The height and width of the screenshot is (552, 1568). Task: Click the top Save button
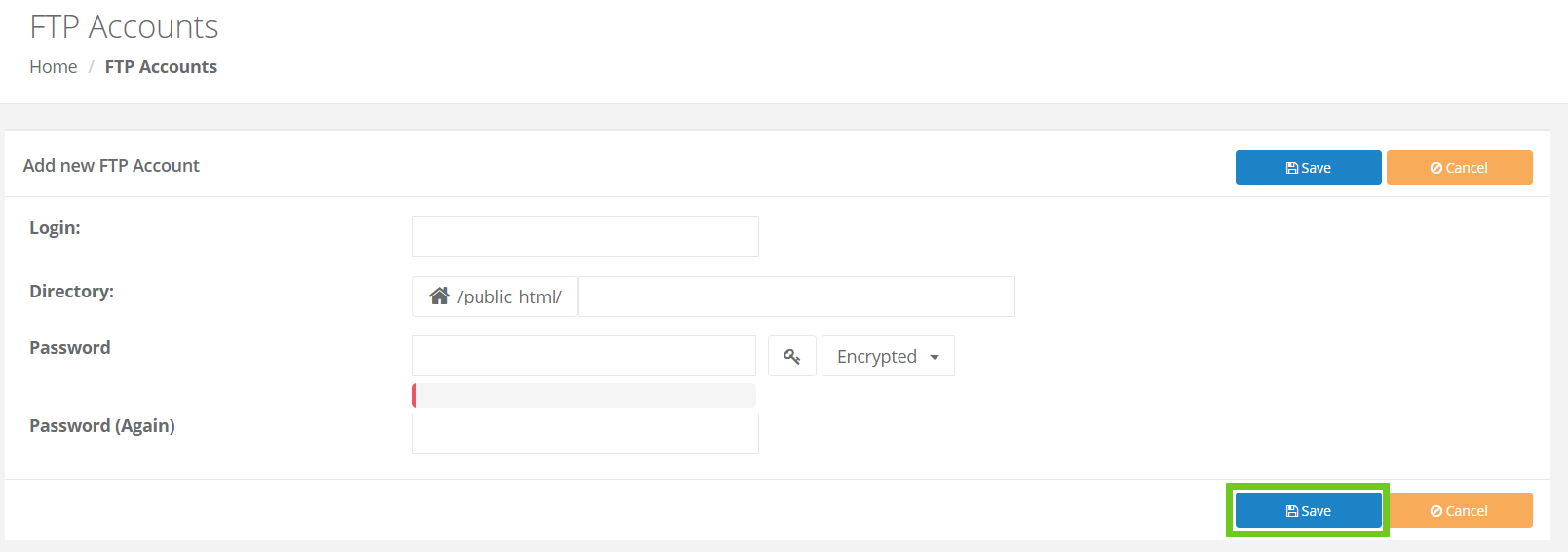pyautogui.click(x=1308, y=168)
